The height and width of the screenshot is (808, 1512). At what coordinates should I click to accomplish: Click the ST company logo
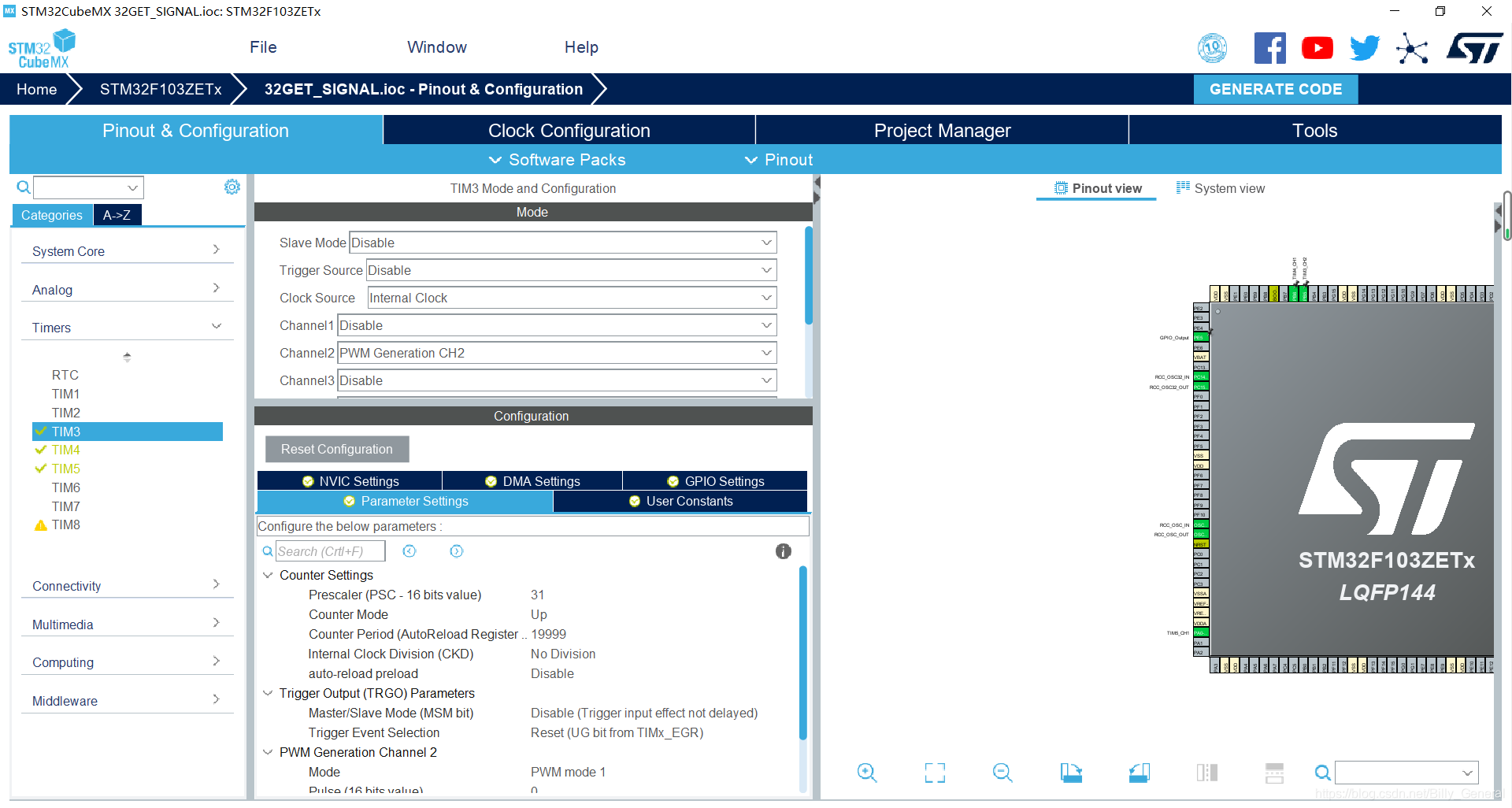(1475, 48)
